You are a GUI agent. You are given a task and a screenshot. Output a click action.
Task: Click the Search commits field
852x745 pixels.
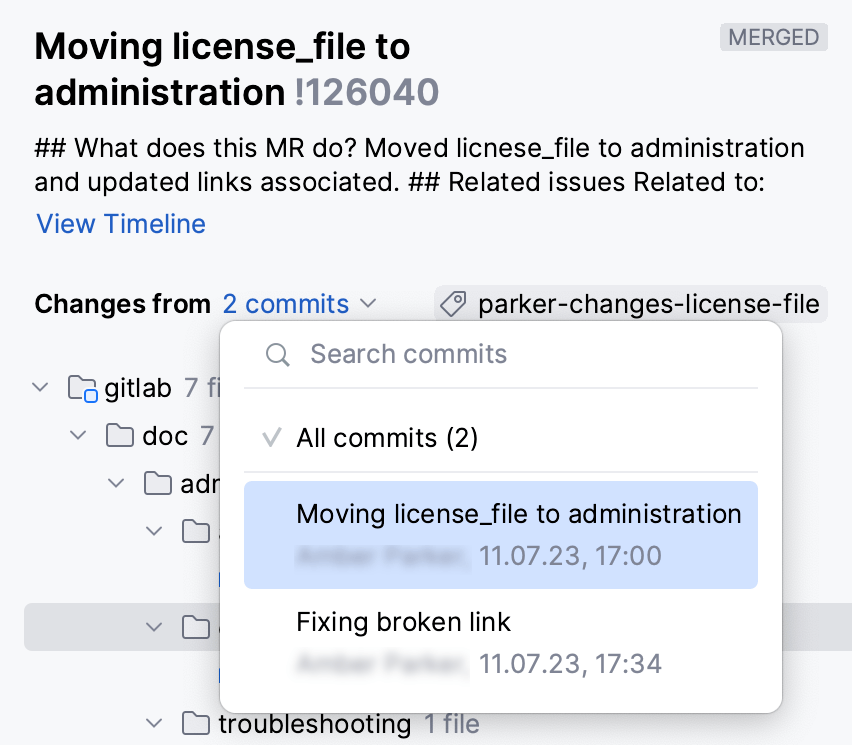click(x=520, y=354)
